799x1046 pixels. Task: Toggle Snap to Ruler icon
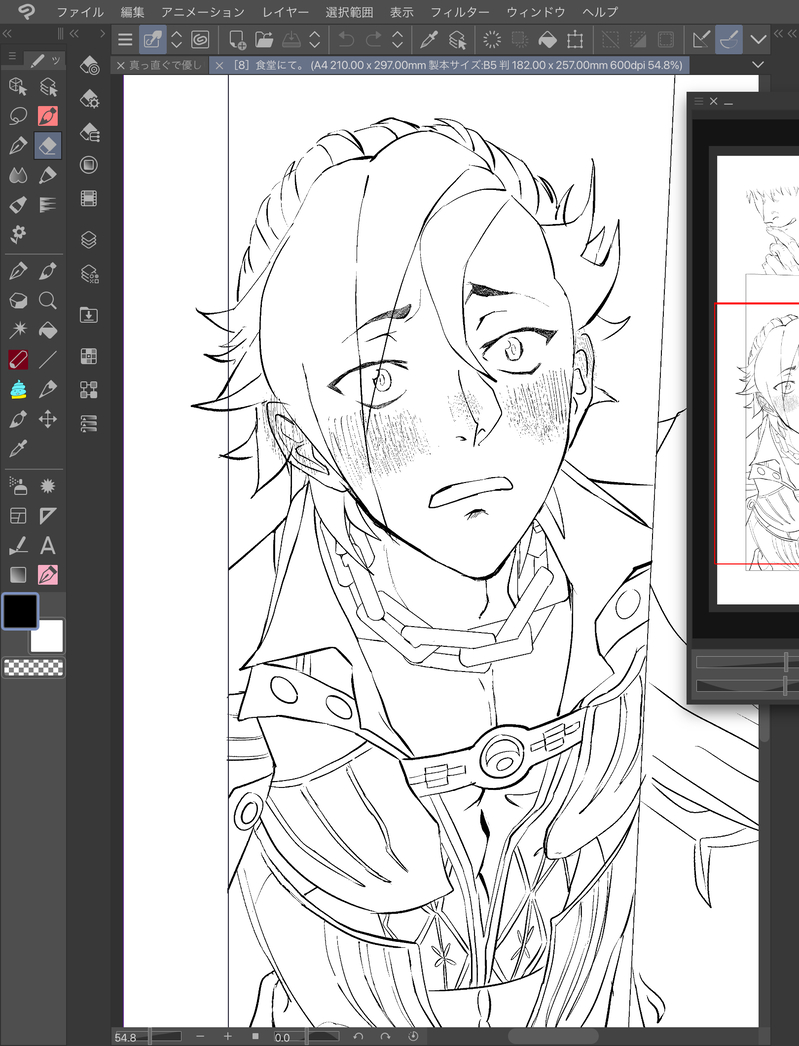click(x=700, y=39)
